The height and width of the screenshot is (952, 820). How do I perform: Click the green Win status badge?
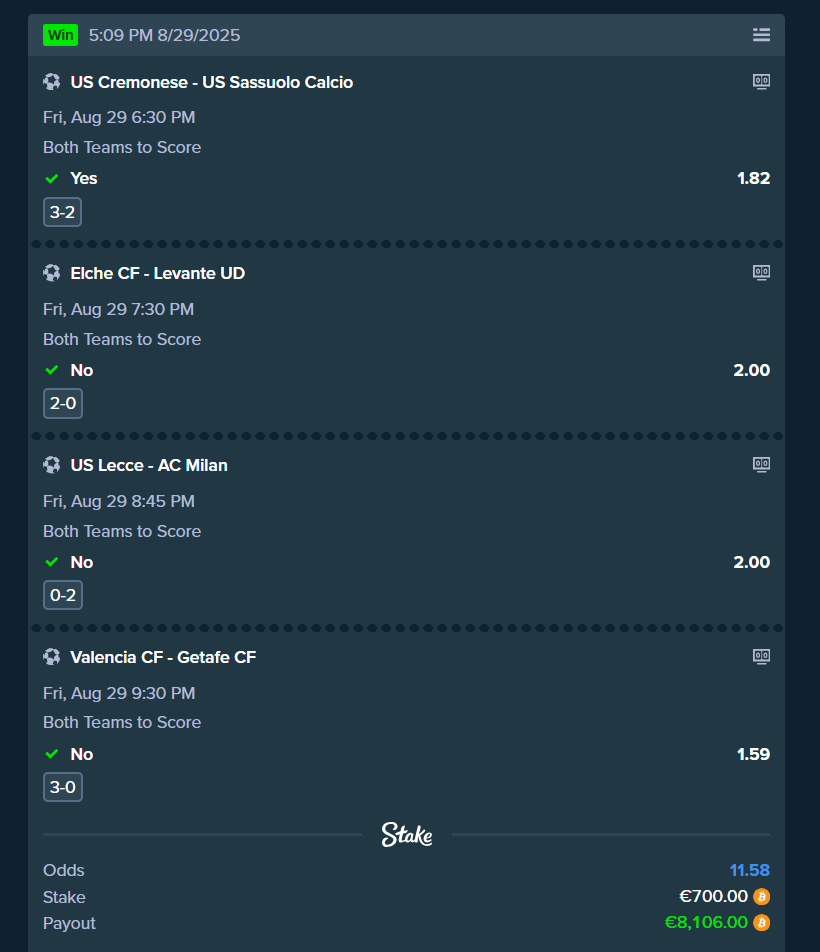[x=60, y=35]
